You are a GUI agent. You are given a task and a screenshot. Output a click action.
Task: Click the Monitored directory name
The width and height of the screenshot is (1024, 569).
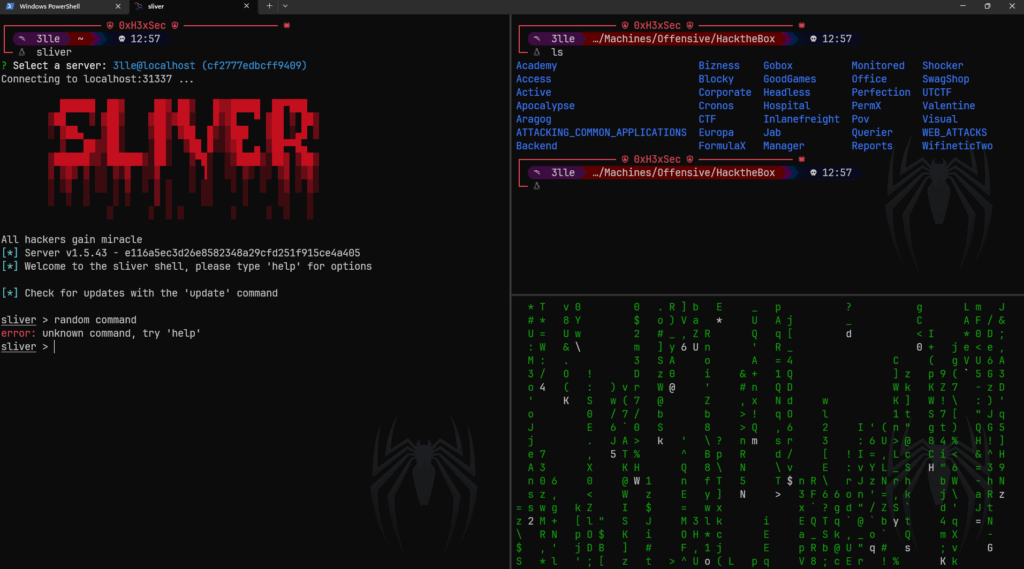[x=877, y=65]
